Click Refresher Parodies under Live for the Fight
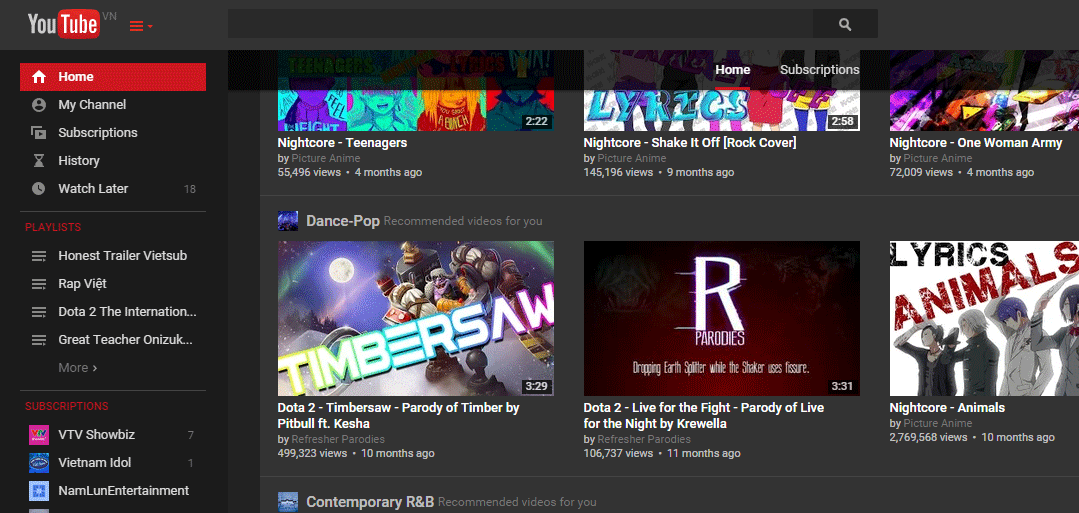 pyautogui.click(x=644, y=439)
